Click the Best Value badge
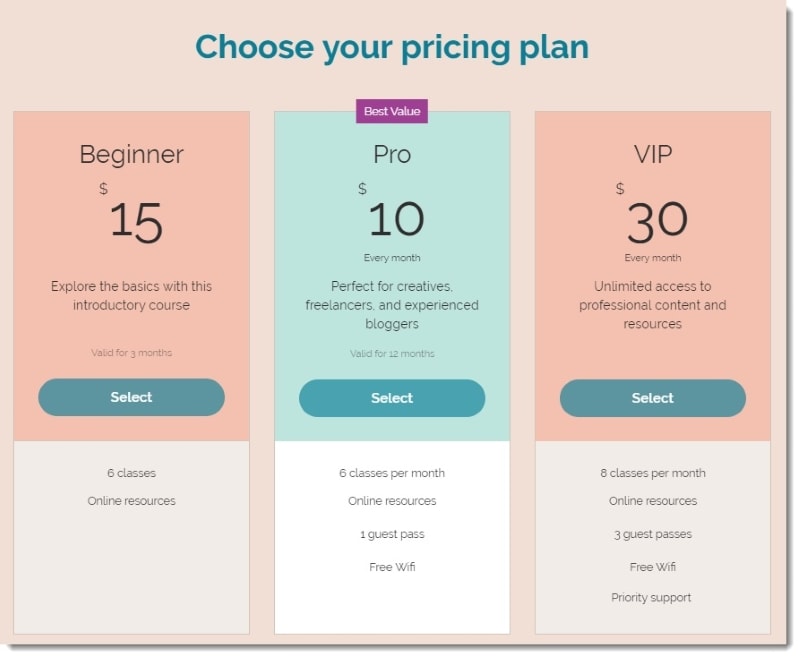The width and height of the screenshot is (800, 658). click(392, 111)
